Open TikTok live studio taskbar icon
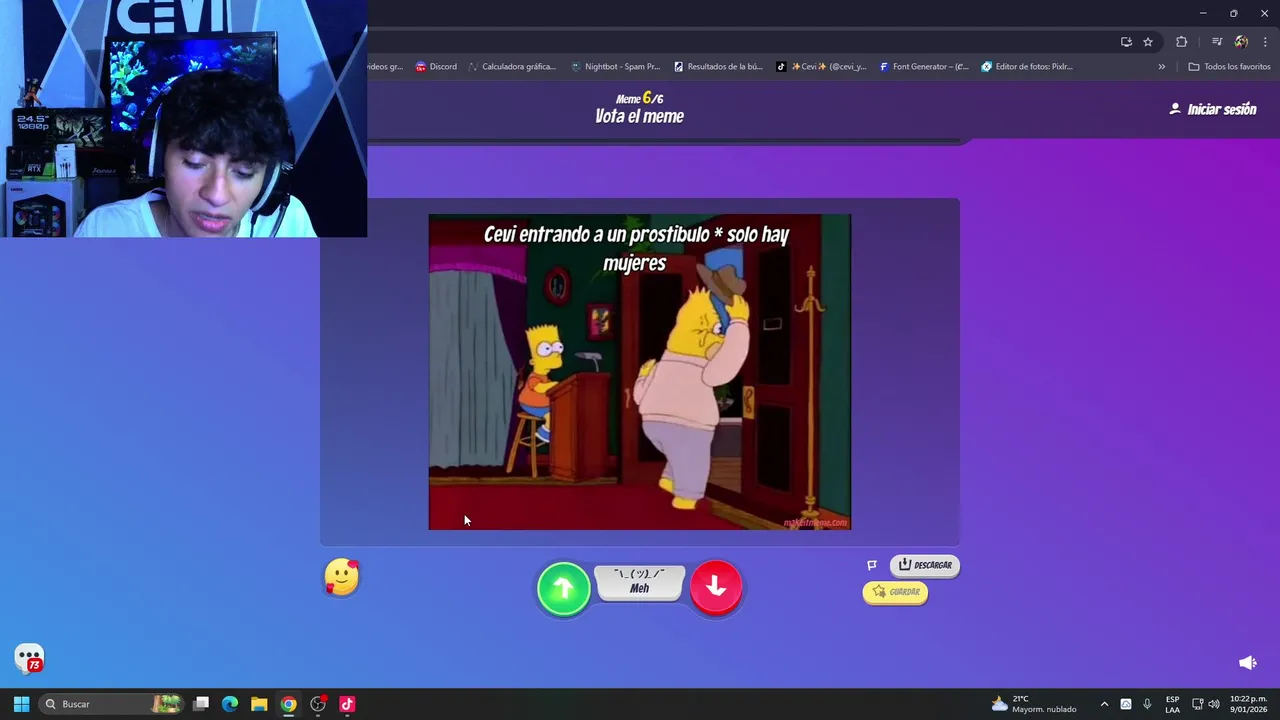1280x720 pixels. 347,704
